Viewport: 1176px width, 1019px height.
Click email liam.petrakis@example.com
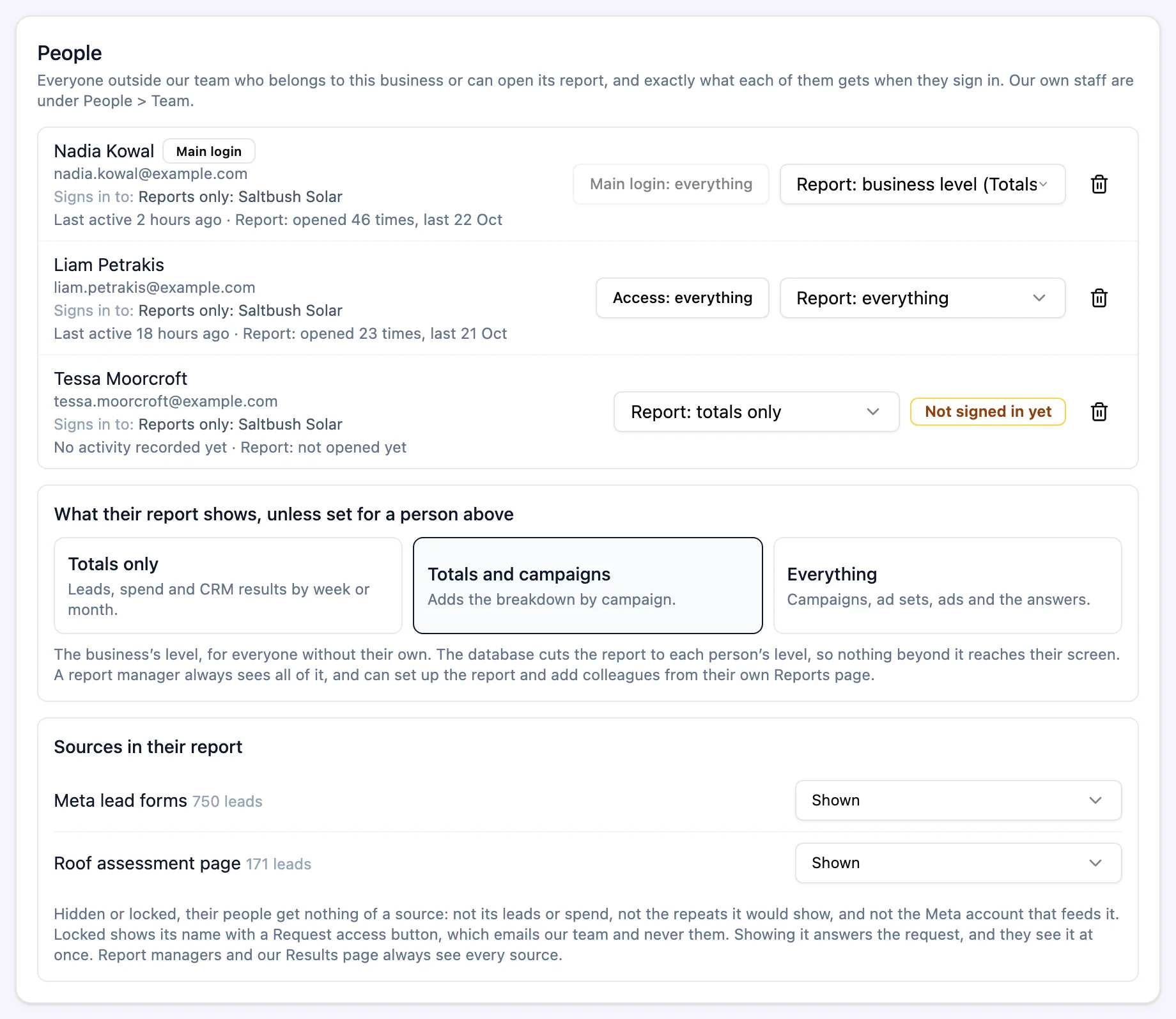pos(154,288)
